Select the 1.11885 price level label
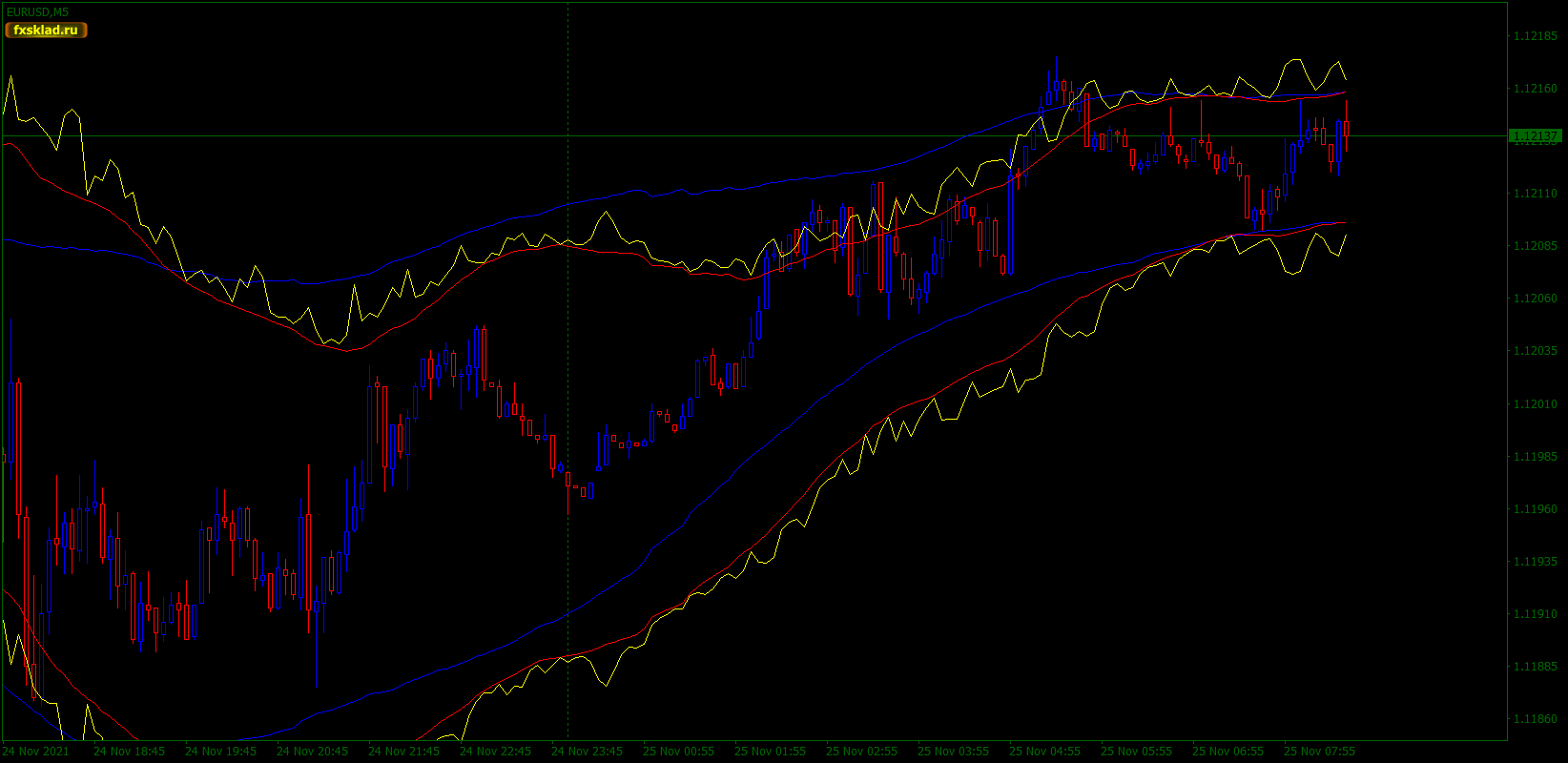 click(1536, 667)
